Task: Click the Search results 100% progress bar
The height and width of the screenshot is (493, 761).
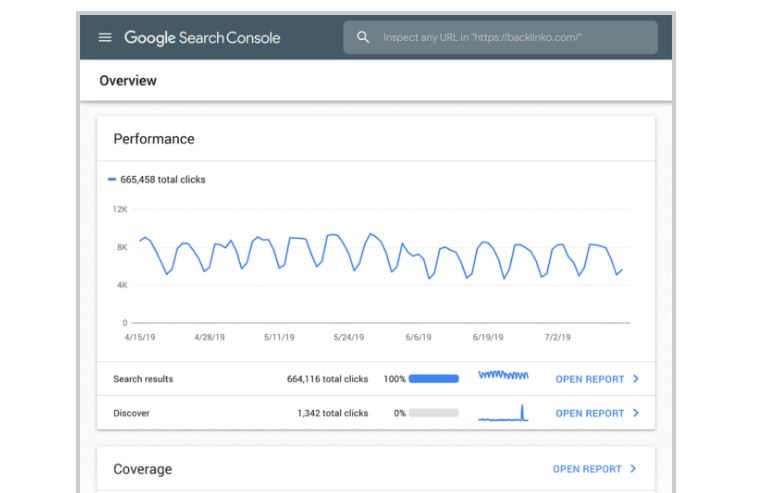Action: point(433,379)
